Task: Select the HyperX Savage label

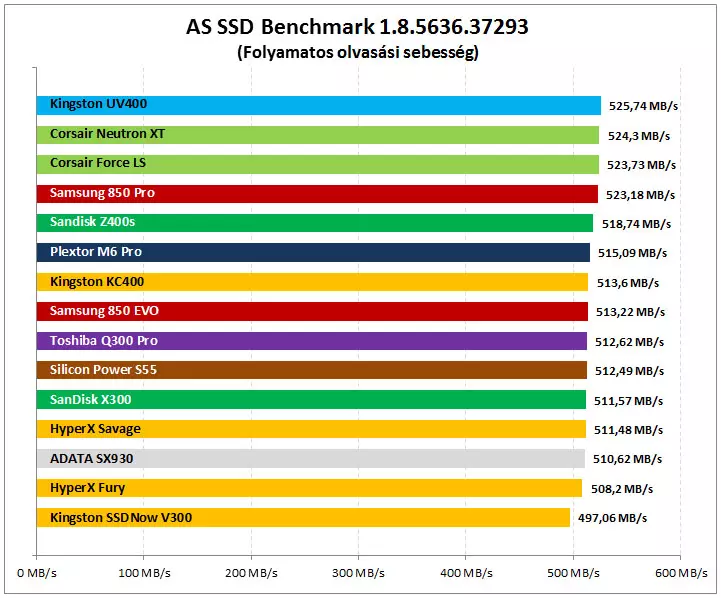Action: coord(95,429)
